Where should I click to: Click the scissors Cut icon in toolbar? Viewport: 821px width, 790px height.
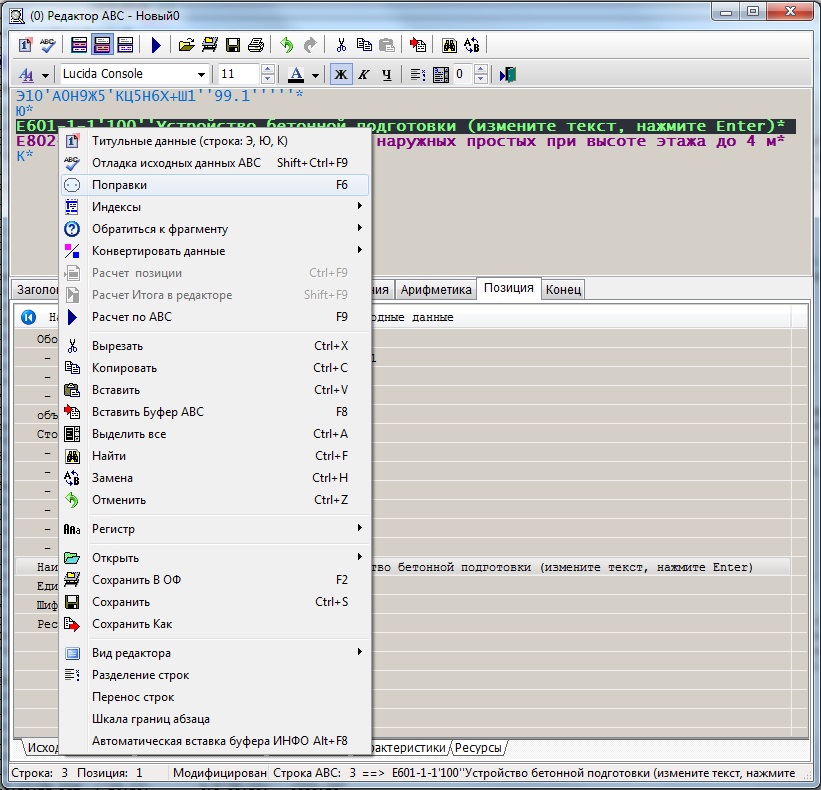pos(341,44)
